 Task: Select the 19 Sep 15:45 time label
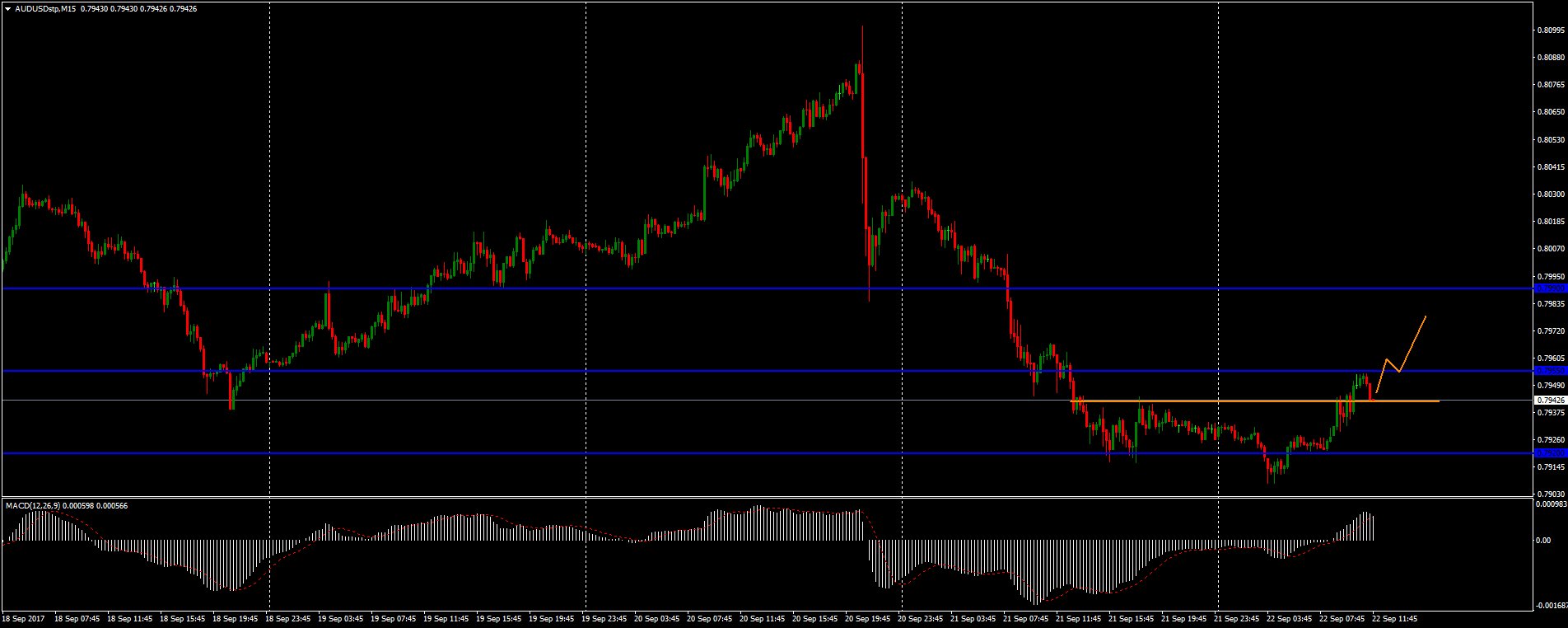pos(501,617)
